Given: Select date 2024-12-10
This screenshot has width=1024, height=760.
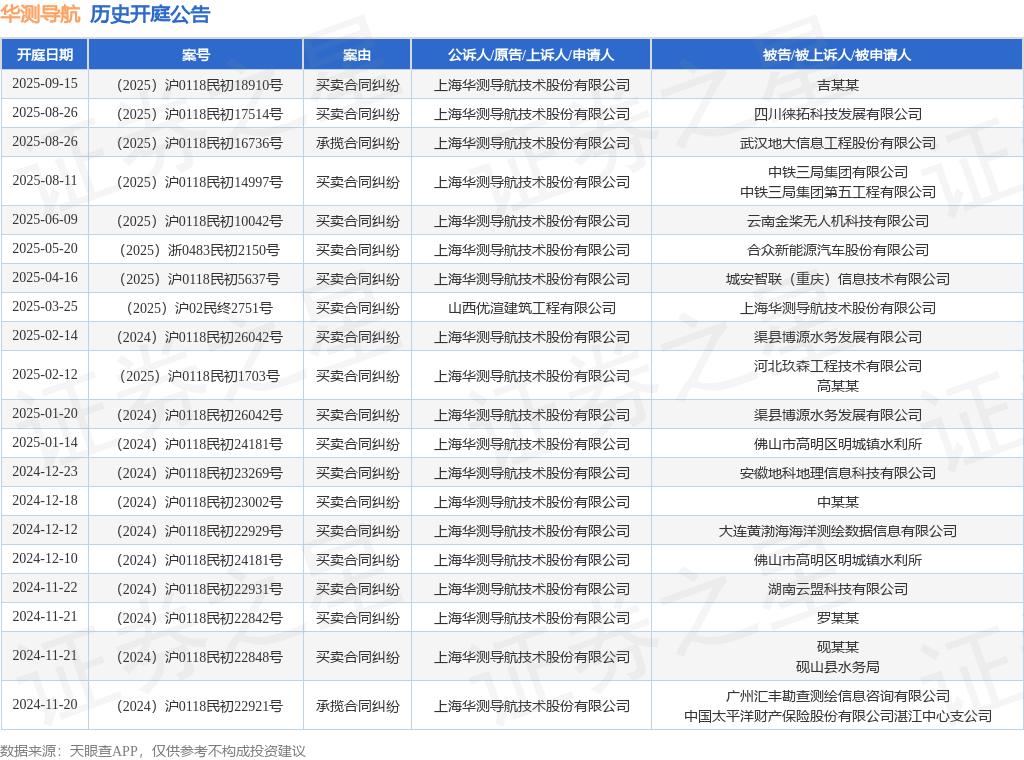Looking at the screenshot, I should point(44,559).
